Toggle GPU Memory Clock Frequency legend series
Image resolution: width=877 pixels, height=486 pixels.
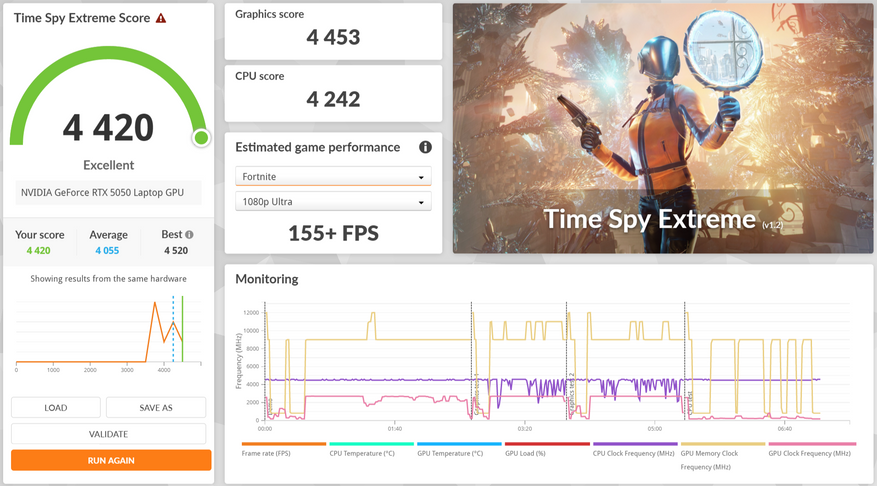[x=723, y=456]
